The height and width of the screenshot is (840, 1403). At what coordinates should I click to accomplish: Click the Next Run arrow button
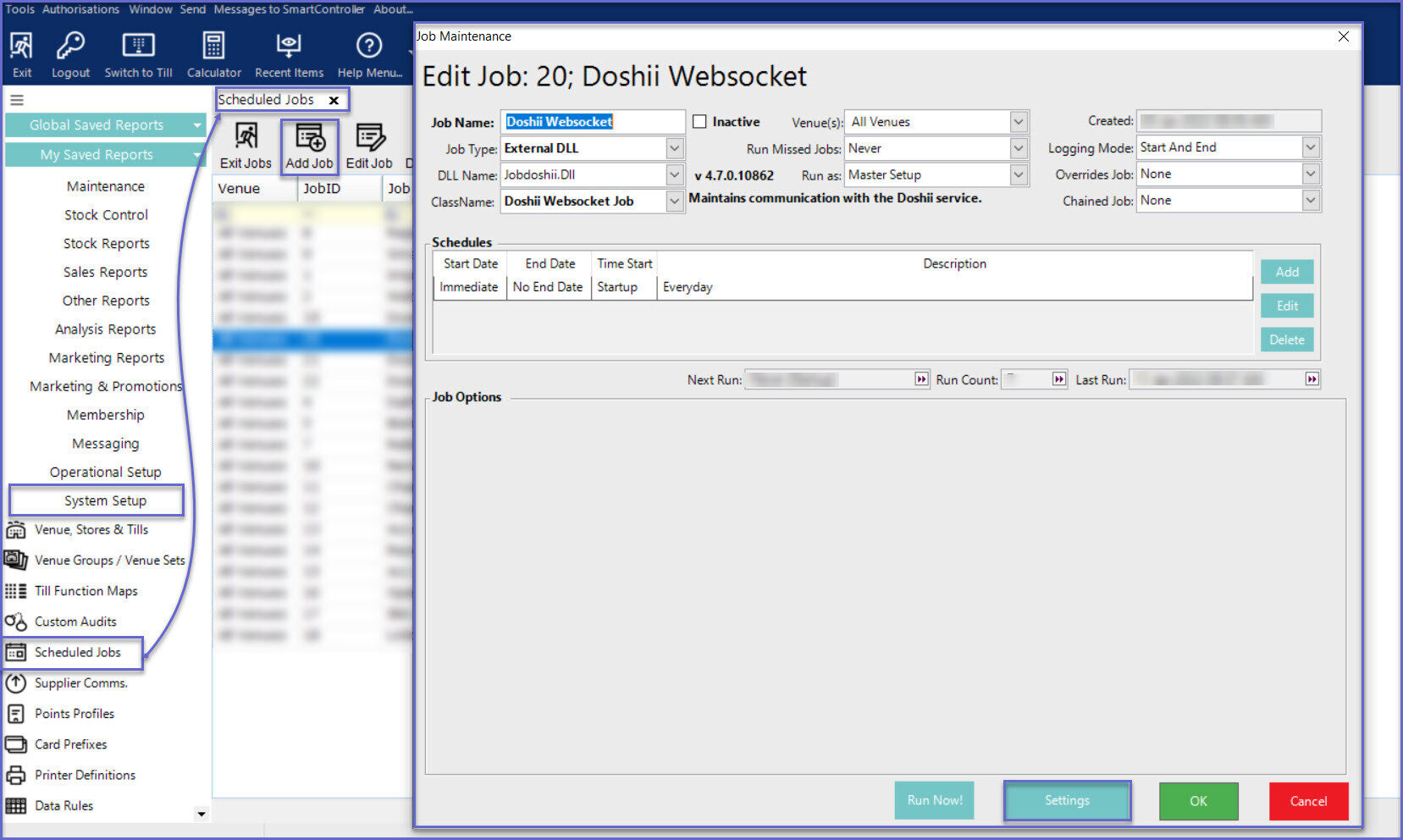(x=921, y=379)
